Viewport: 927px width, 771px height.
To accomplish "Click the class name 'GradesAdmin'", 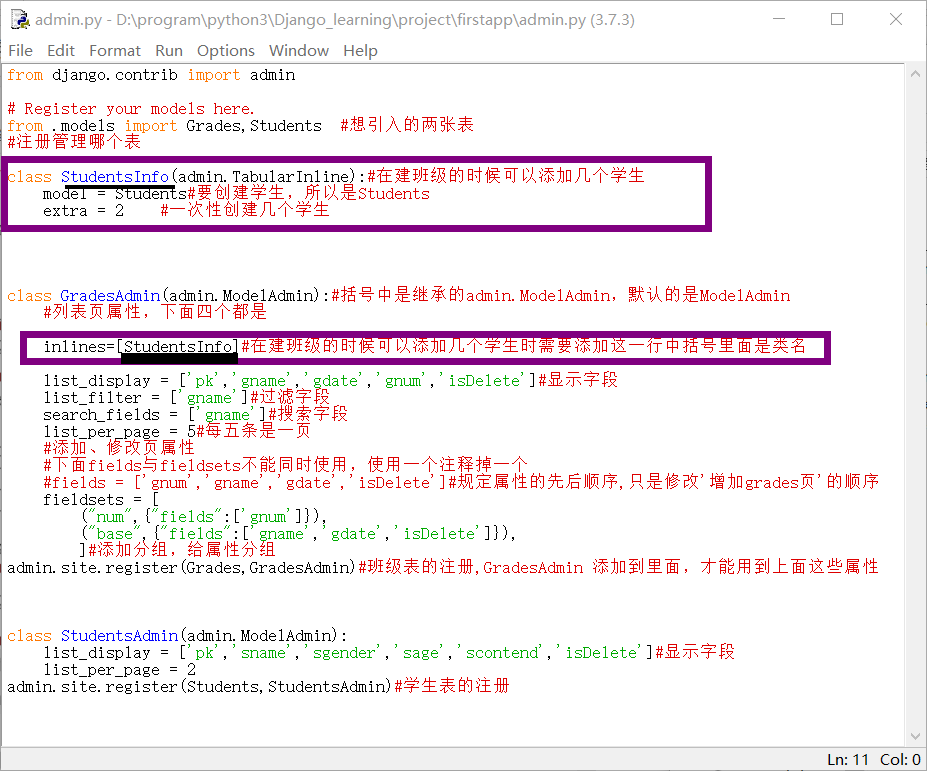I will (110, 296).
